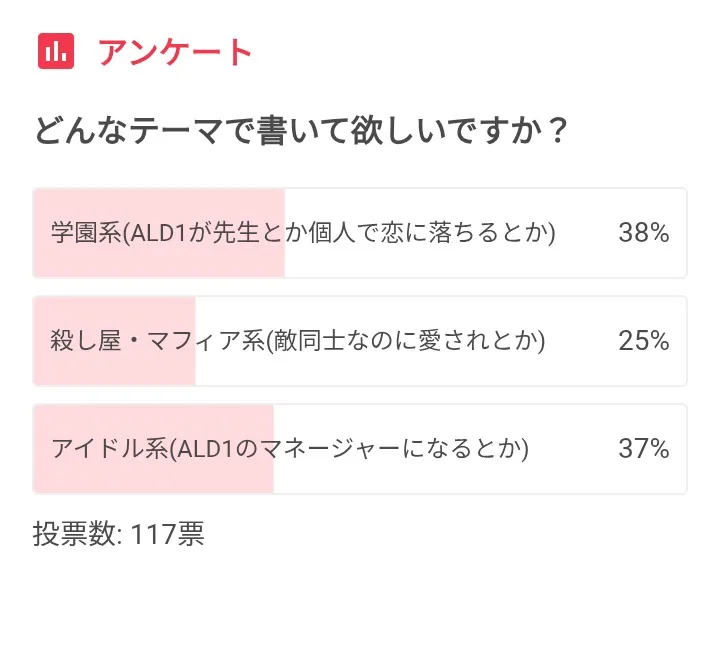Click the pink result bar of アイドル系
The height and width of the screenshot is (647, 720).
click(154, 476)
